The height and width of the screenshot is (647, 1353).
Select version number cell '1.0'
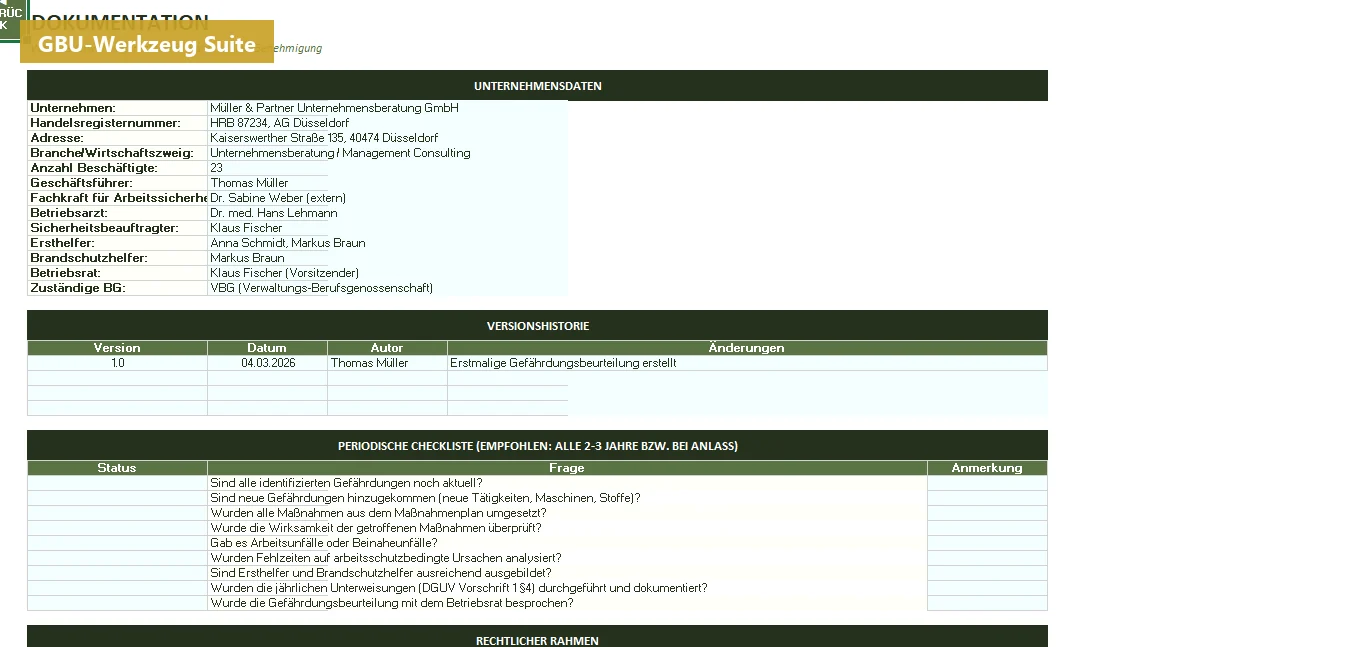pyautogui.click(x=118, y=363)
